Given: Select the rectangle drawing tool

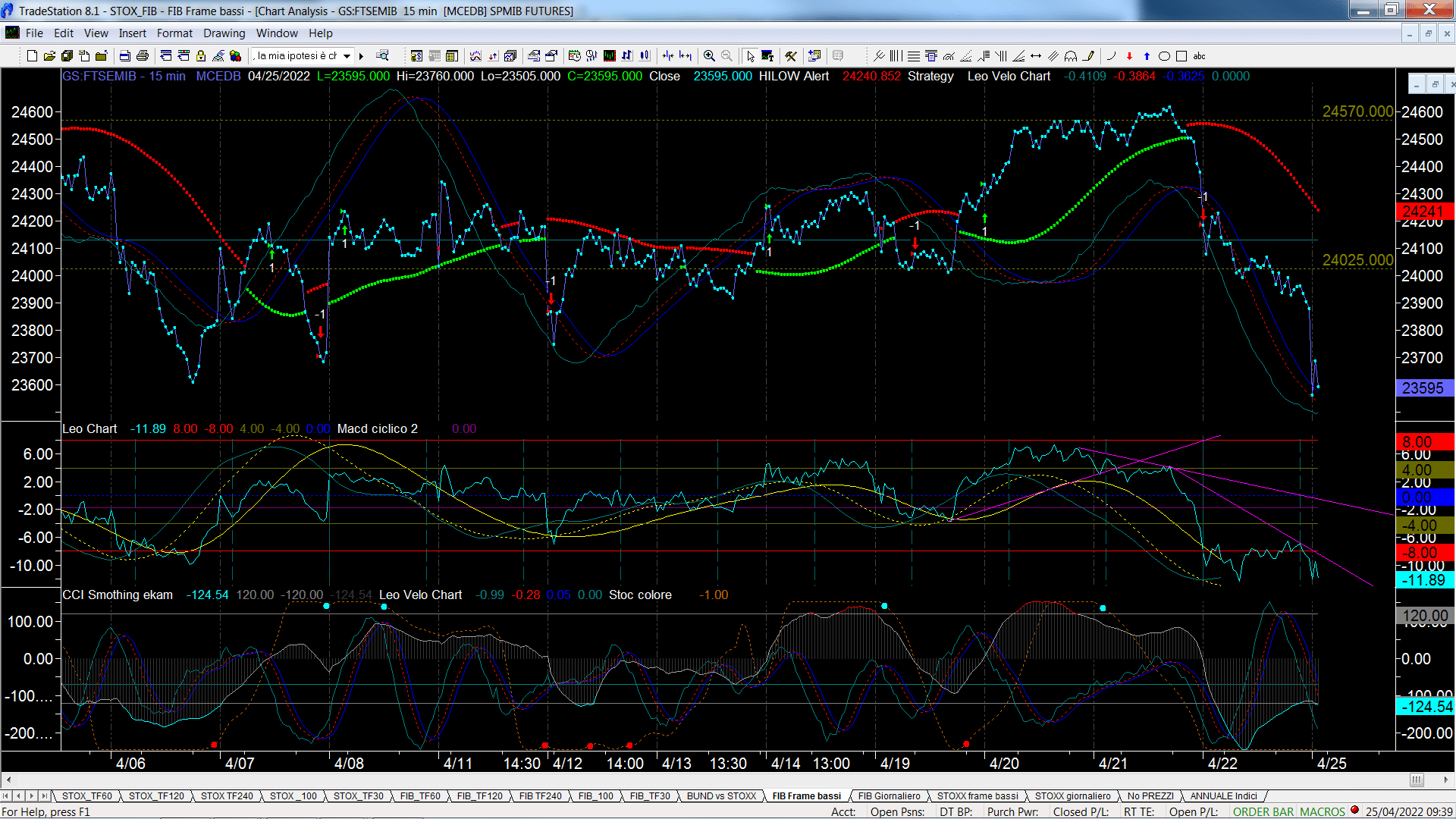Looking at the screenshot, I should (x=1181, y=56).
